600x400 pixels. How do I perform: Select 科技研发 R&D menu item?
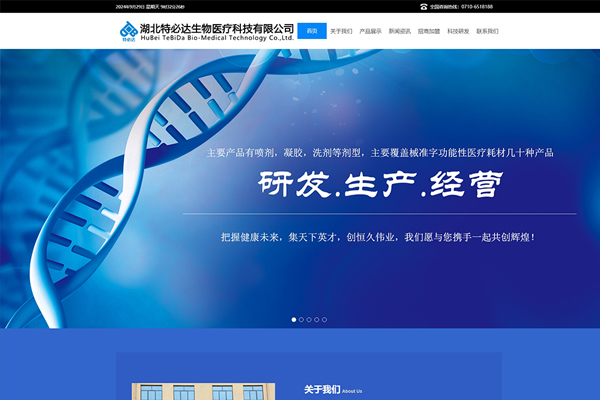458,31
